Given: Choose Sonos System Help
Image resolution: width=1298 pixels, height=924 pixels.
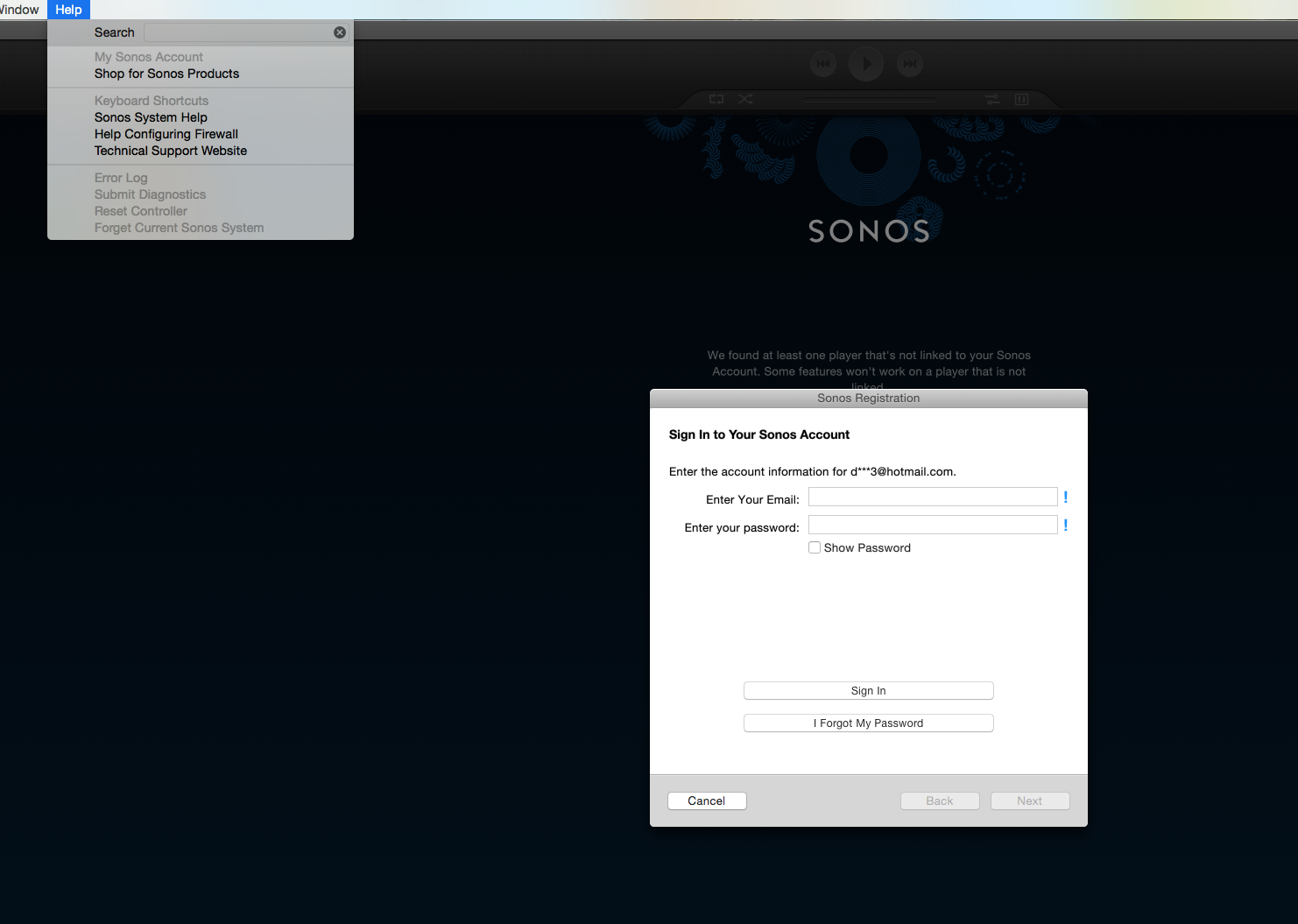Looking at the screenshot, I should [x=151, y=117].
